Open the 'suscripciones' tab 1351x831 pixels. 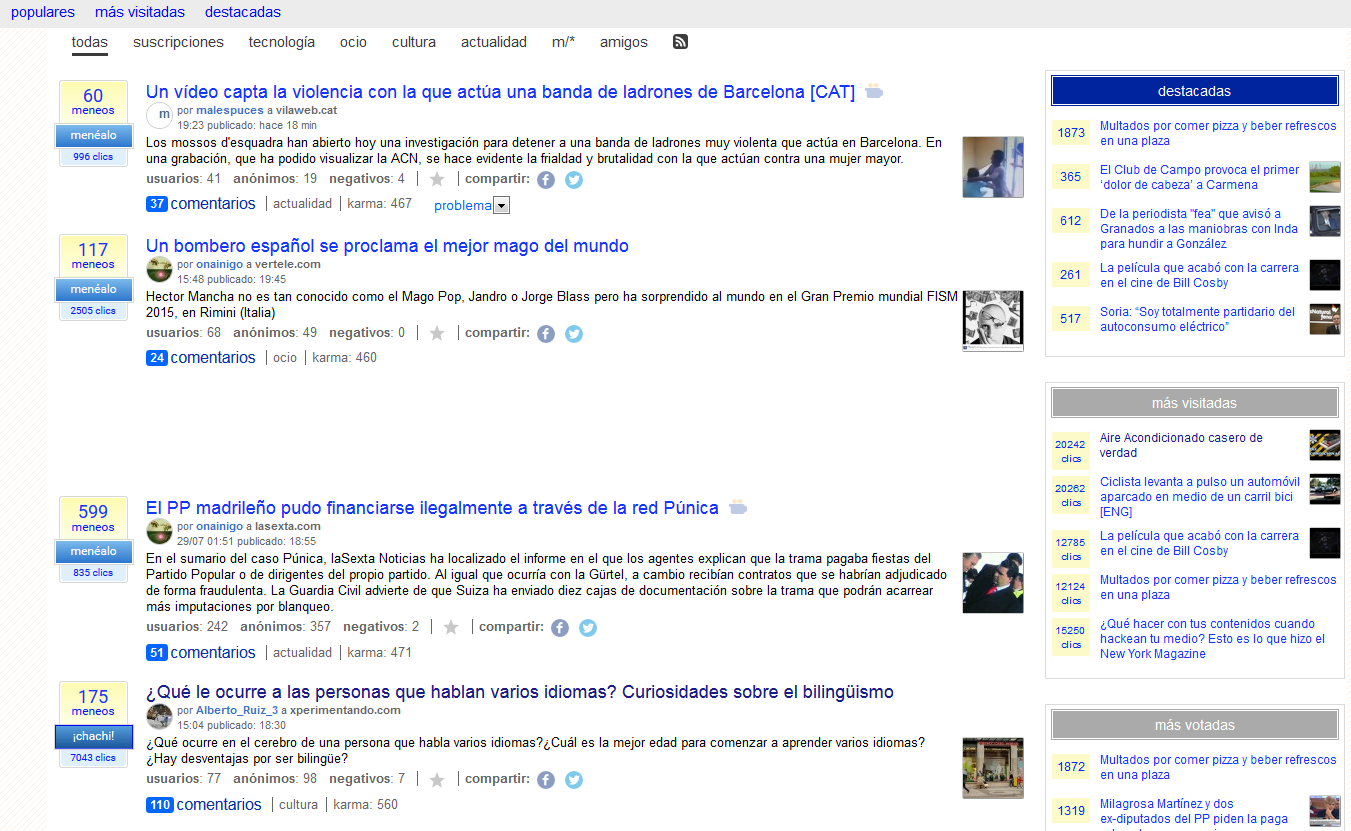coord(178,42)
